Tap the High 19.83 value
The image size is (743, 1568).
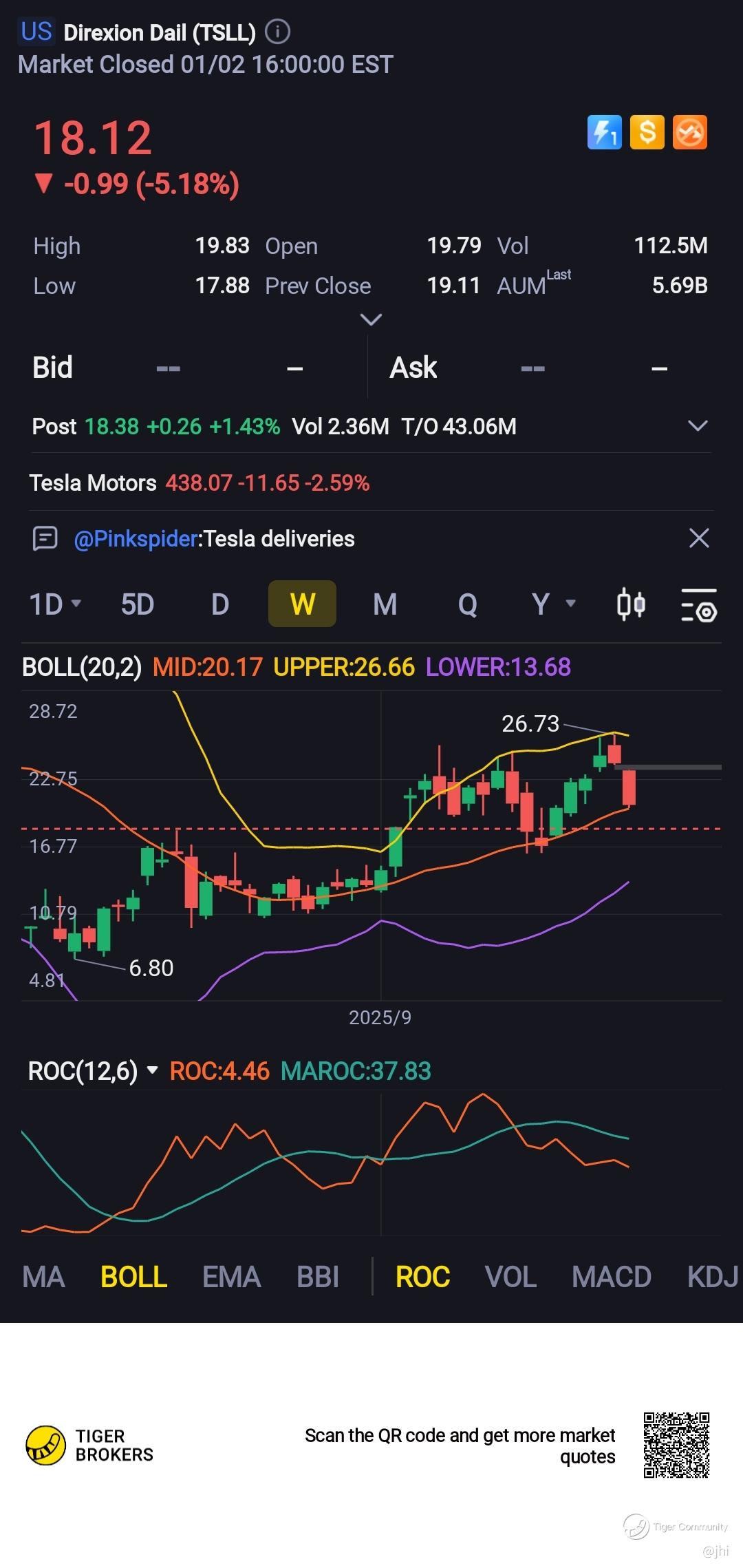pyautogui.click(x=222, y=246)
